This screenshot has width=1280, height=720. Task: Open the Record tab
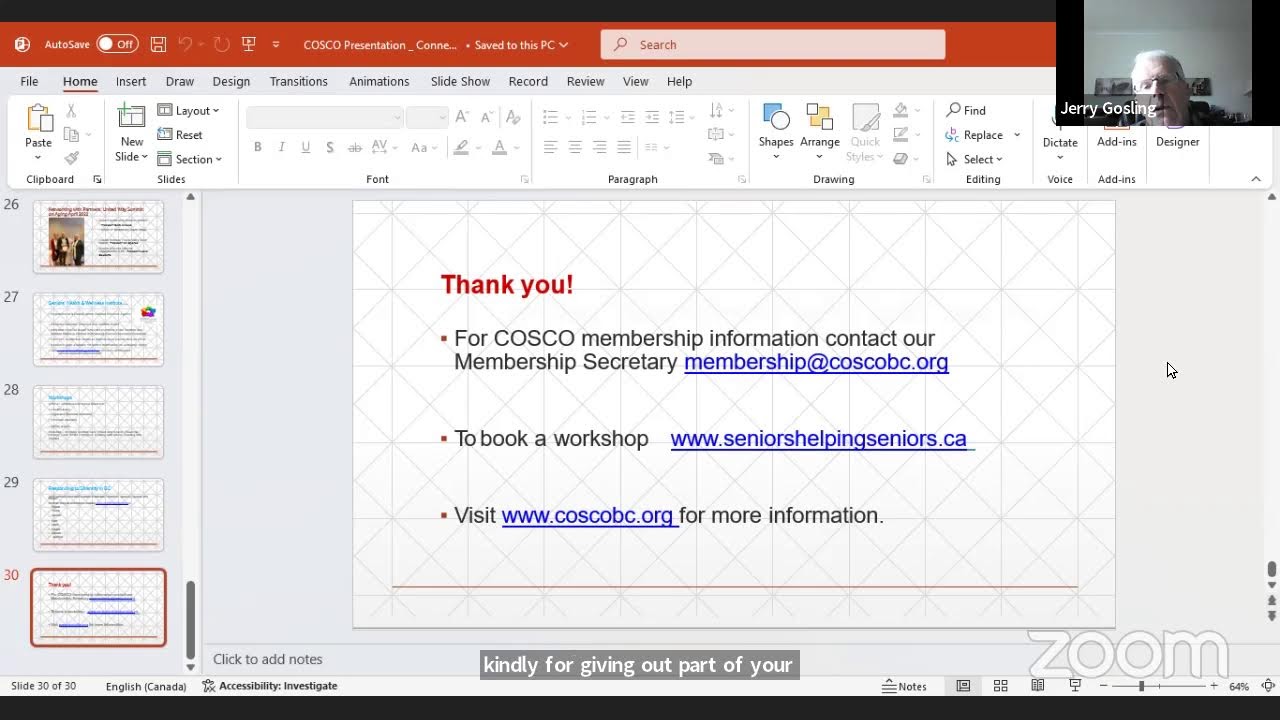tap(528, 81)
